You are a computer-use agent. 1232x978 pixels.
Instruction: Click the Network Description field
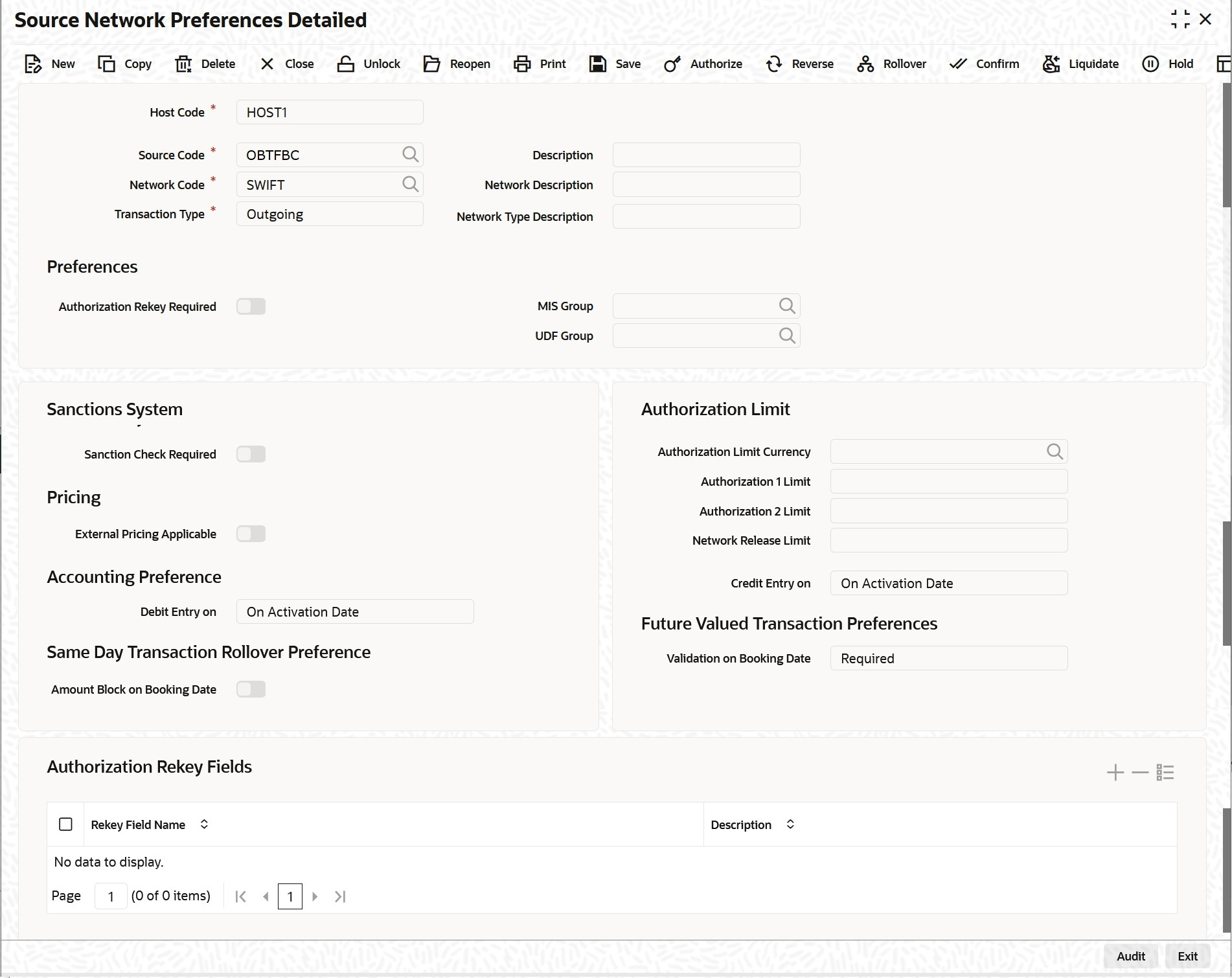[x=707, y=185]
